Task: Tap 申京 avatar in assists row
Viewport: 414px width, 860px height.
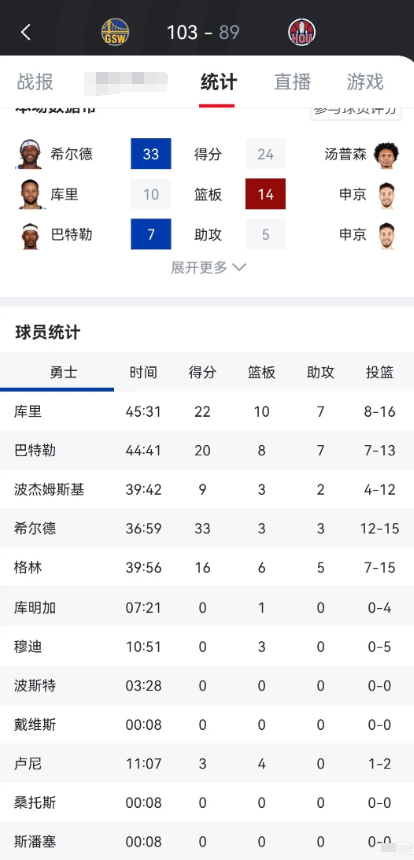Action: [387, 235]
